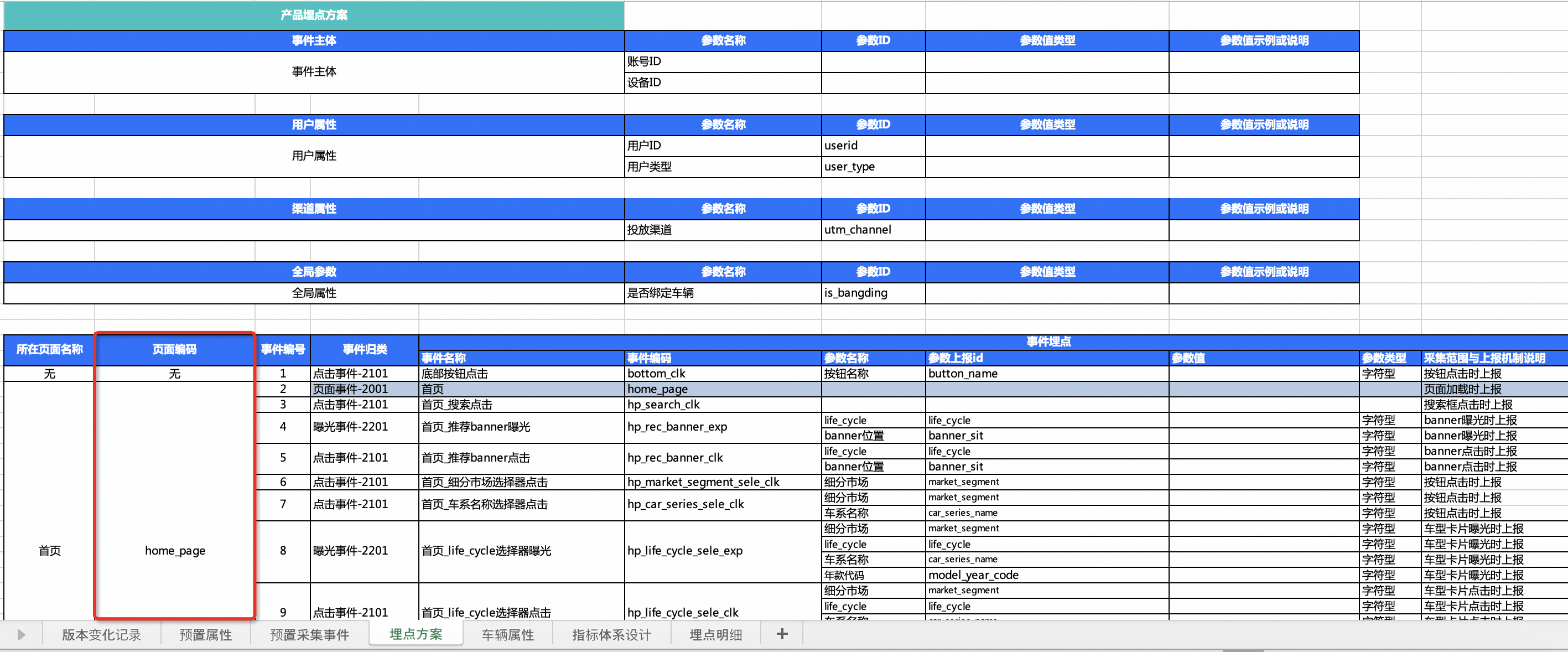Click the 事件名称 column header
Viewport: 1568px width, 652px height.
(x=522, y=359)
